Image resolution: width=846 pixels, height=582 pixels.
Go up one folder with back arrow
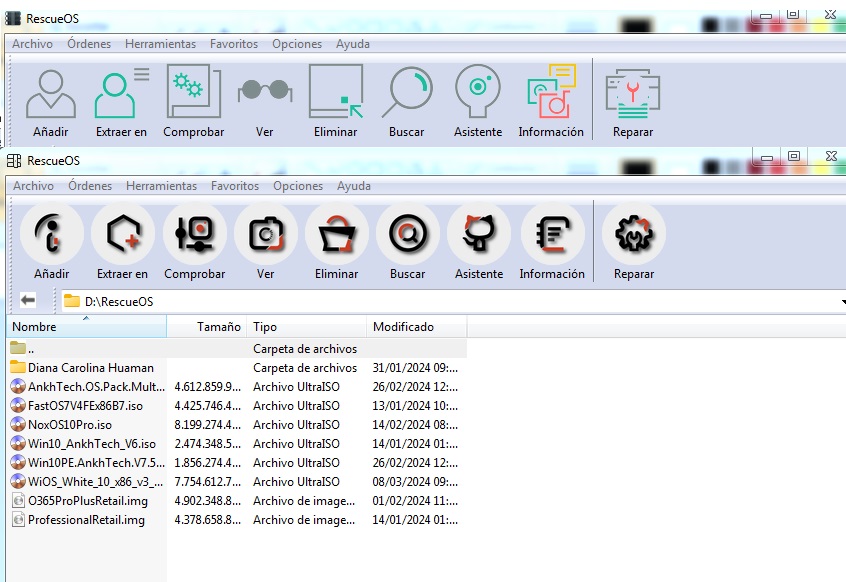pos(28,300)
